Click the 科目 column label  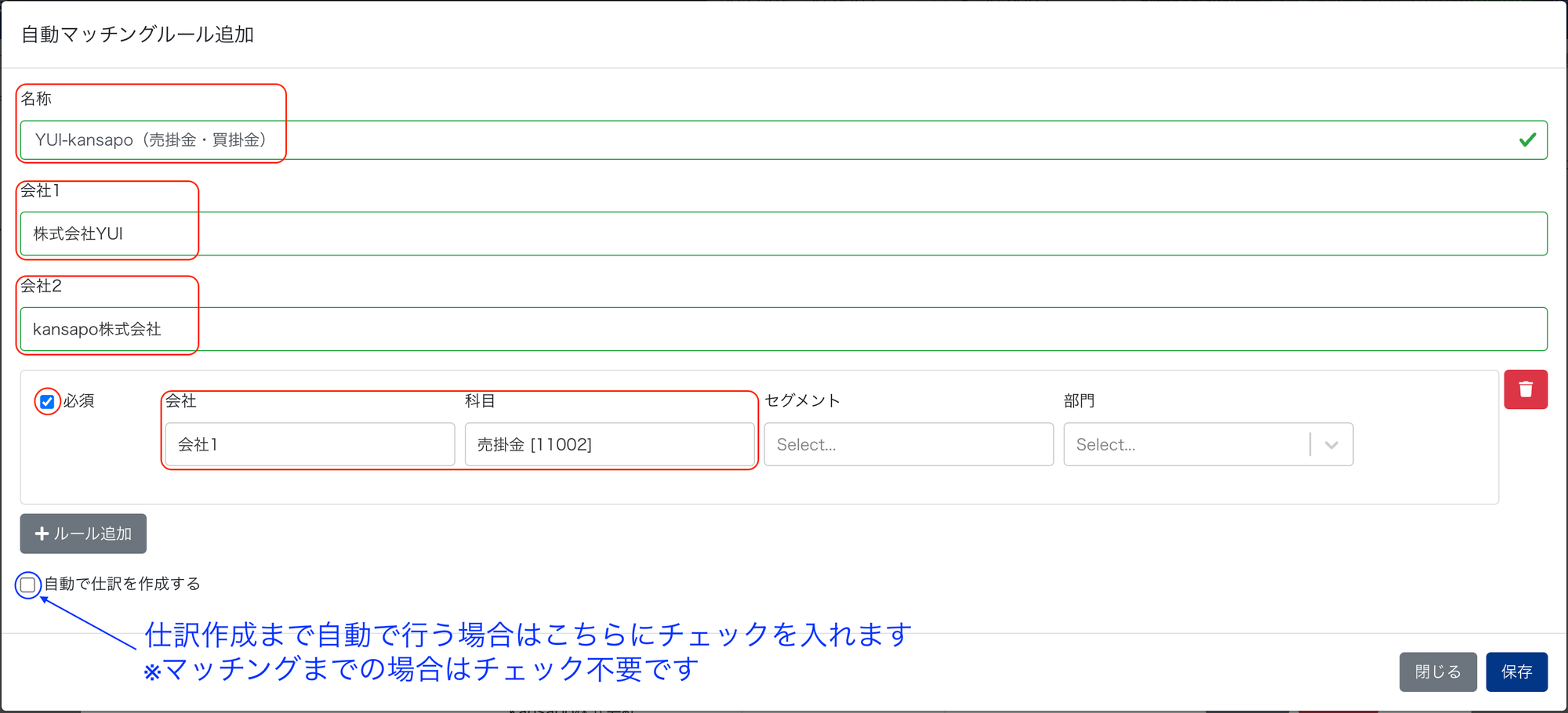(480, 401)
